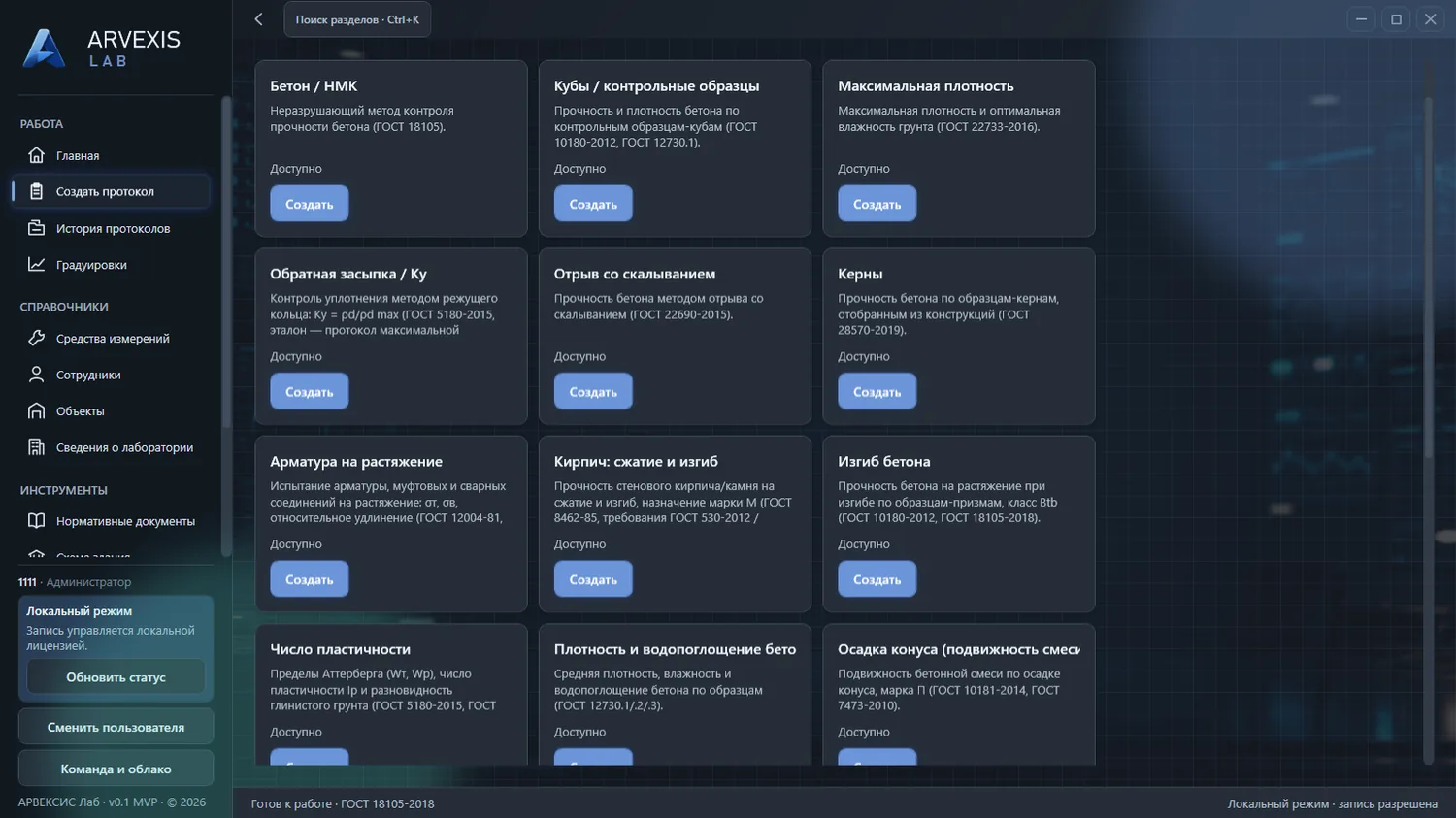Click status text Локальный режим · запись разрешена
This screenshot has height=818, width=1456.
click(x=1332, y=803)
